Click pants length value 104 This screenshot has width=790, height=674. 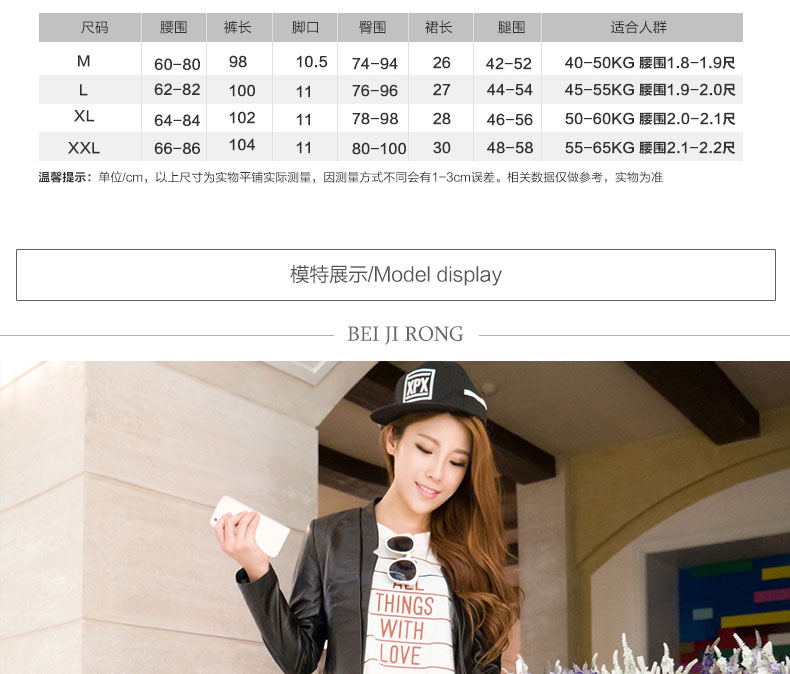coord(242,145)
